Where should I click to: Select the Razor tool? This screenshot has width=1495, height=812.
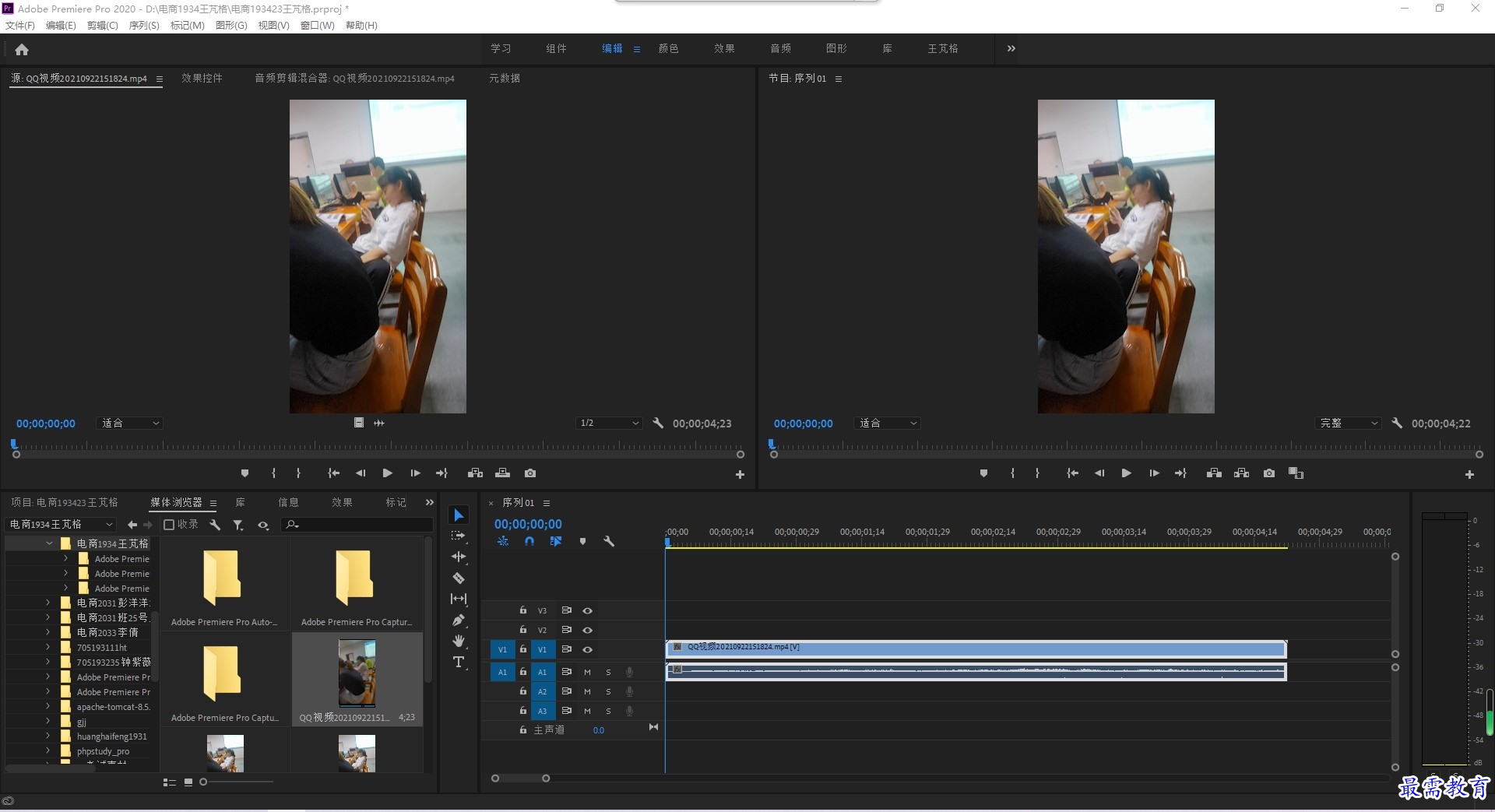point(459,578)
